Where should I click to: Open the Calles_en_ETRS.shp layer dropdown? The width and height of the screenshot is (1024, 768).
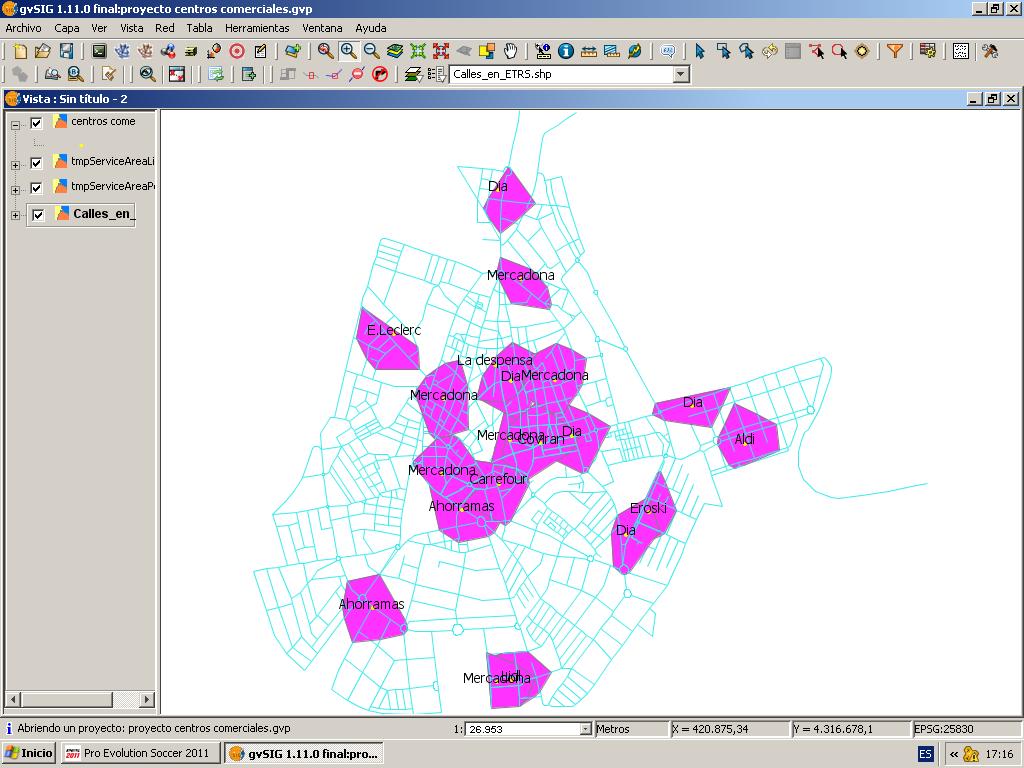click(x=681, y=74)
